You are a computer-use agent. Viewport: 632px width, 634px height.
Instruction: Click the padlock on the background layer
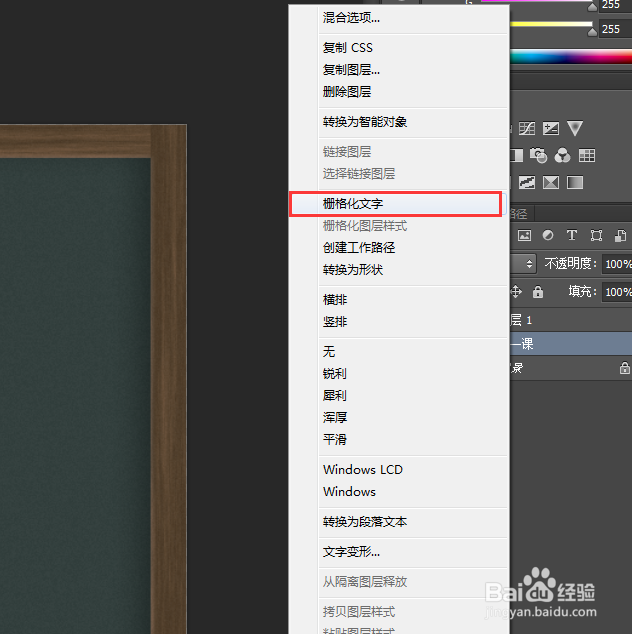625,368
